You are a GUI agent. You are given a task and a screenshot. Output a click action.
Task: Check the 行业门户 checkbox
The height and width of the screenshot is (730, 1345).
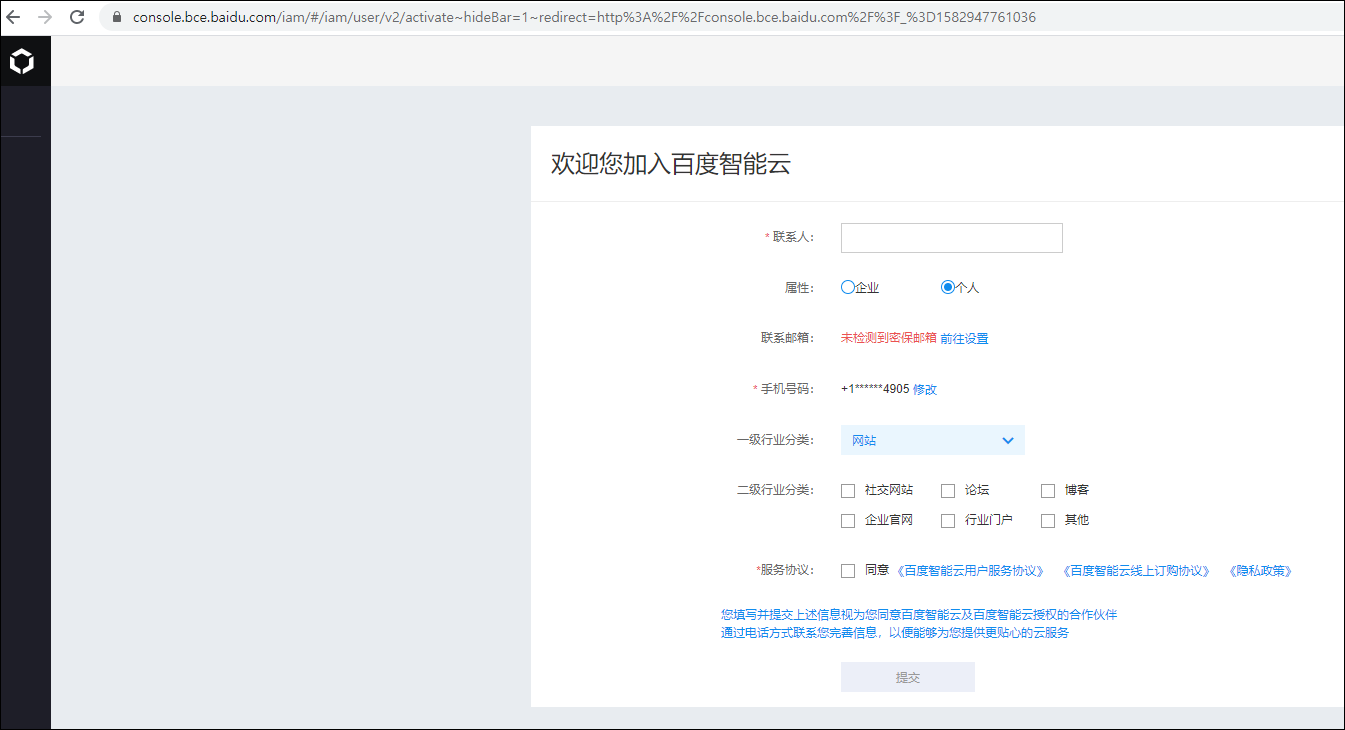(x=948, y=521)
